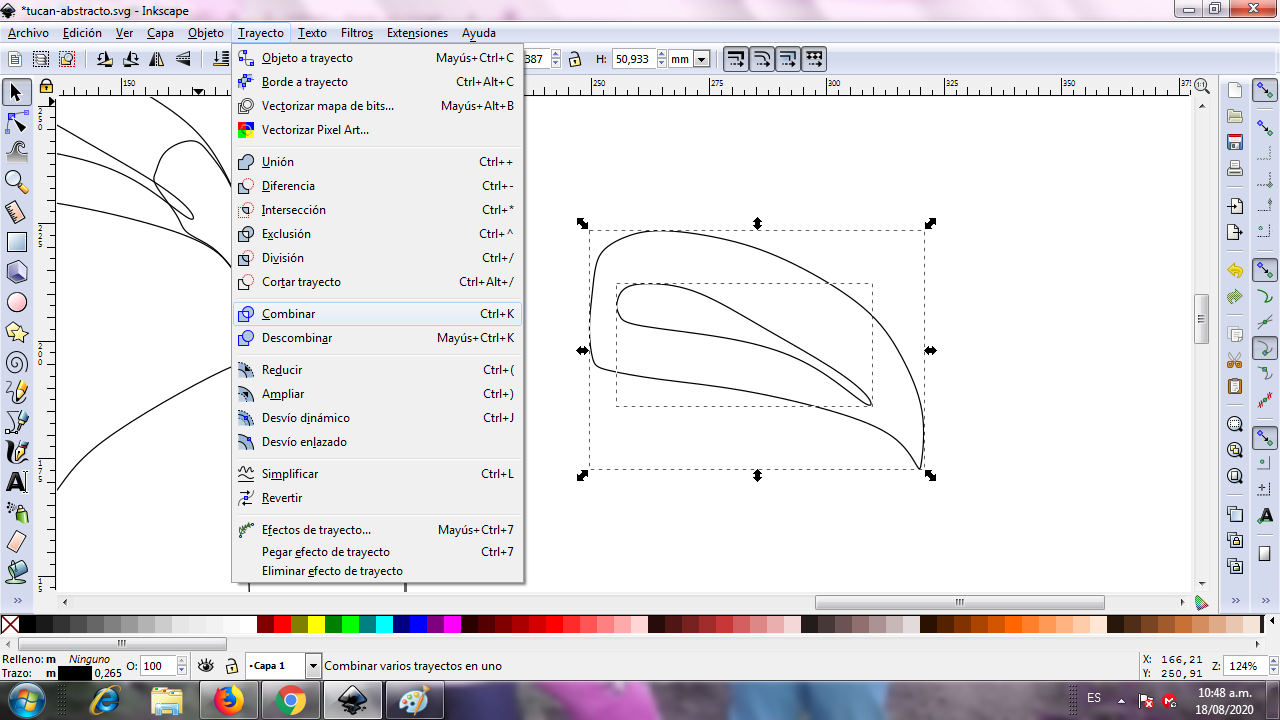Toggle the width-height lock ratio

(x=574, y=59)
